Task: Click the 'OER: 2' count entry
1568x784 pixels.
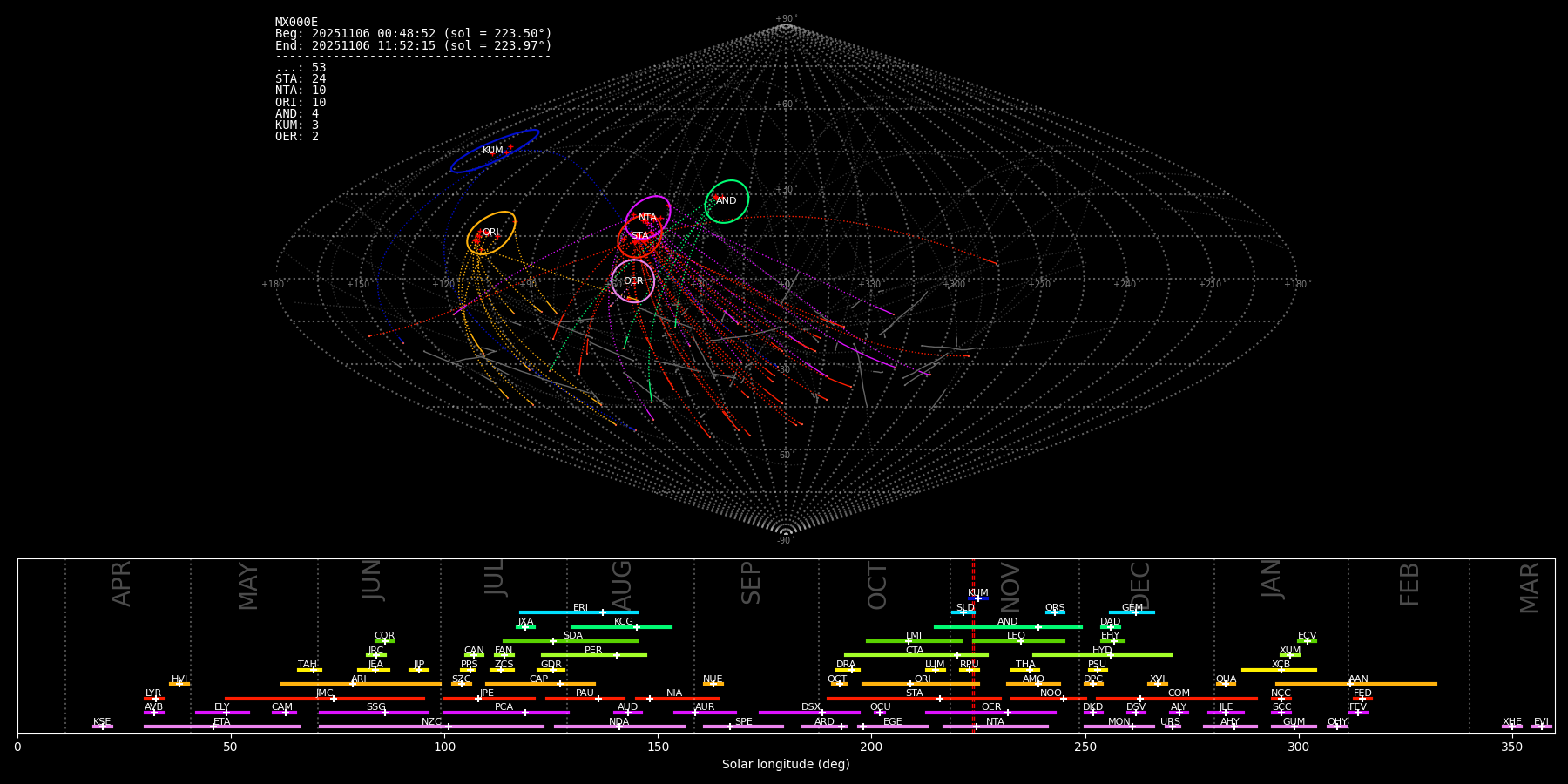Action: (297, 137)
